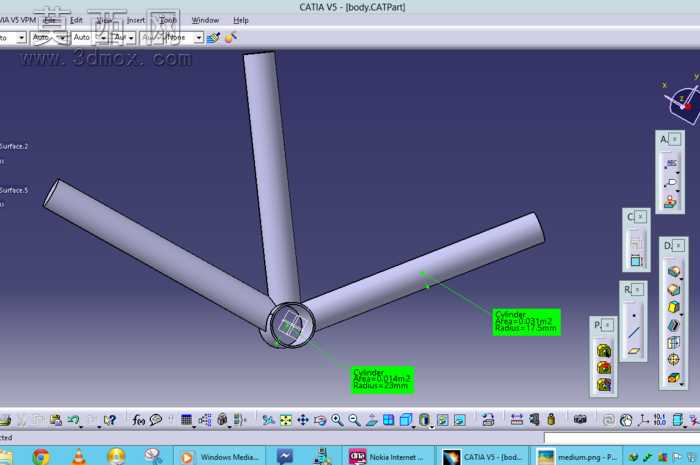
Task: Open the None dropdown in graphic properties
Action: pyautogui.click(x=184, y=37)
